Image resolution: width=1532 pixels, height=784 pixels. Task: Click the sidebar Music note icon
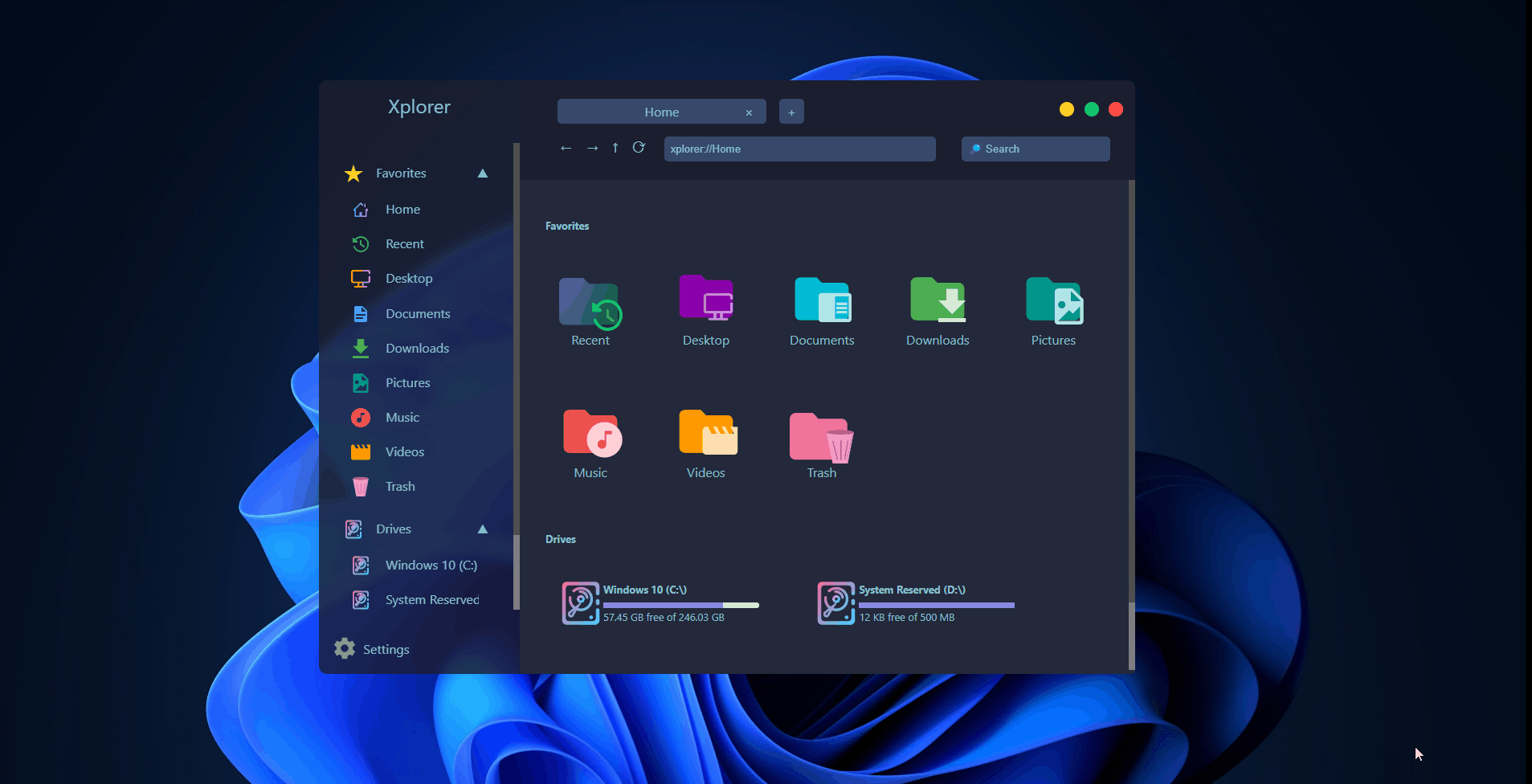pyautogui.click(x=361, y=418)
